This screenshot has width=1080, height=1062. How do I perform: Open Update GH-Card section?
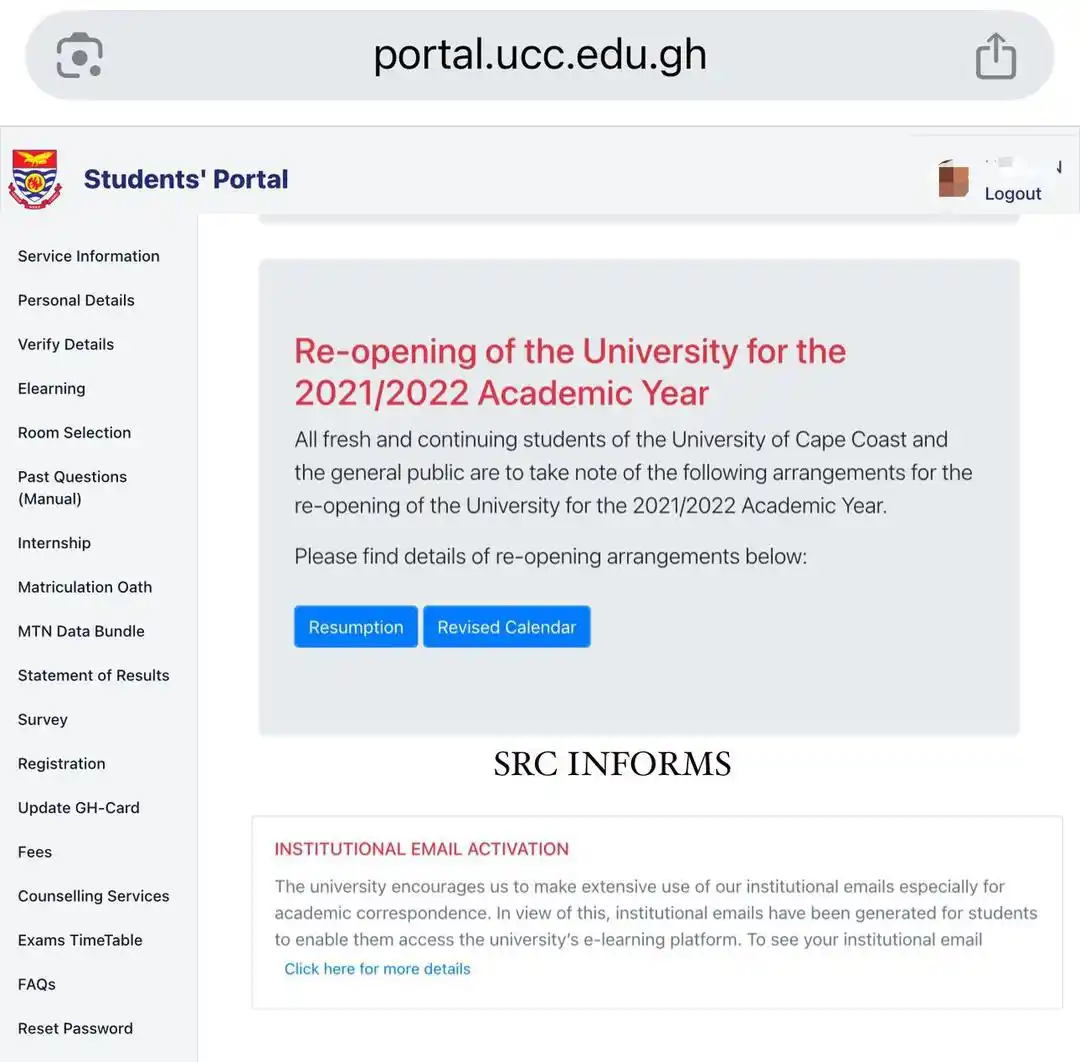pos(78,807)
